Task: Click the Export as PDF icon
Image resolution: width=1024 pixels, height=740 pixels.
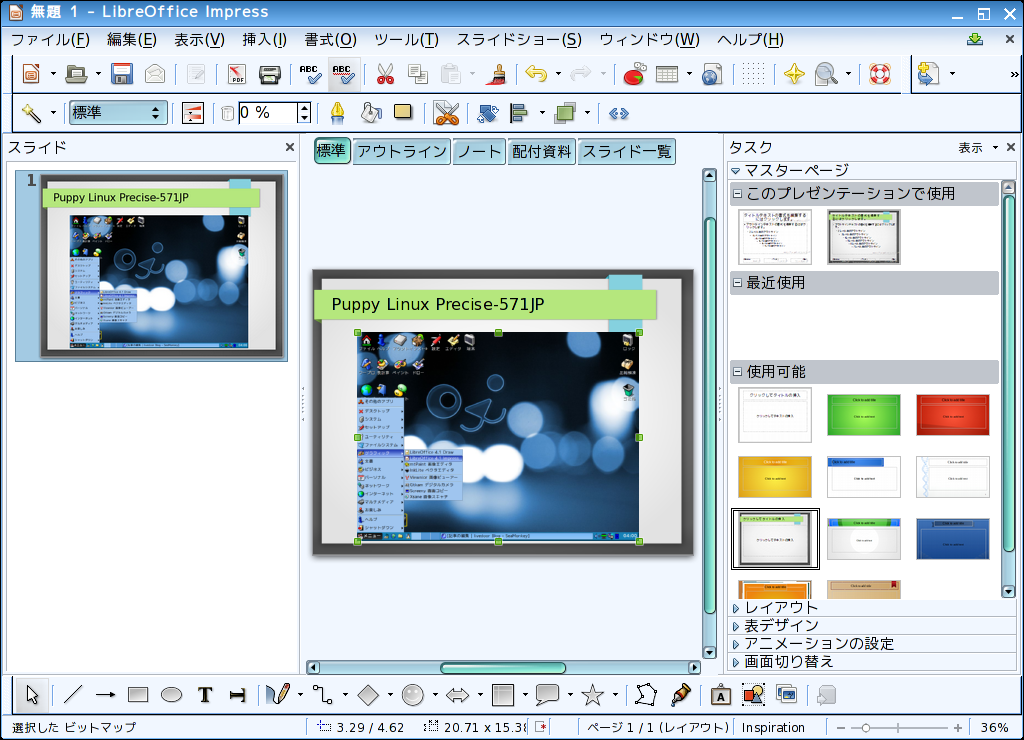Action: [237, 74]
